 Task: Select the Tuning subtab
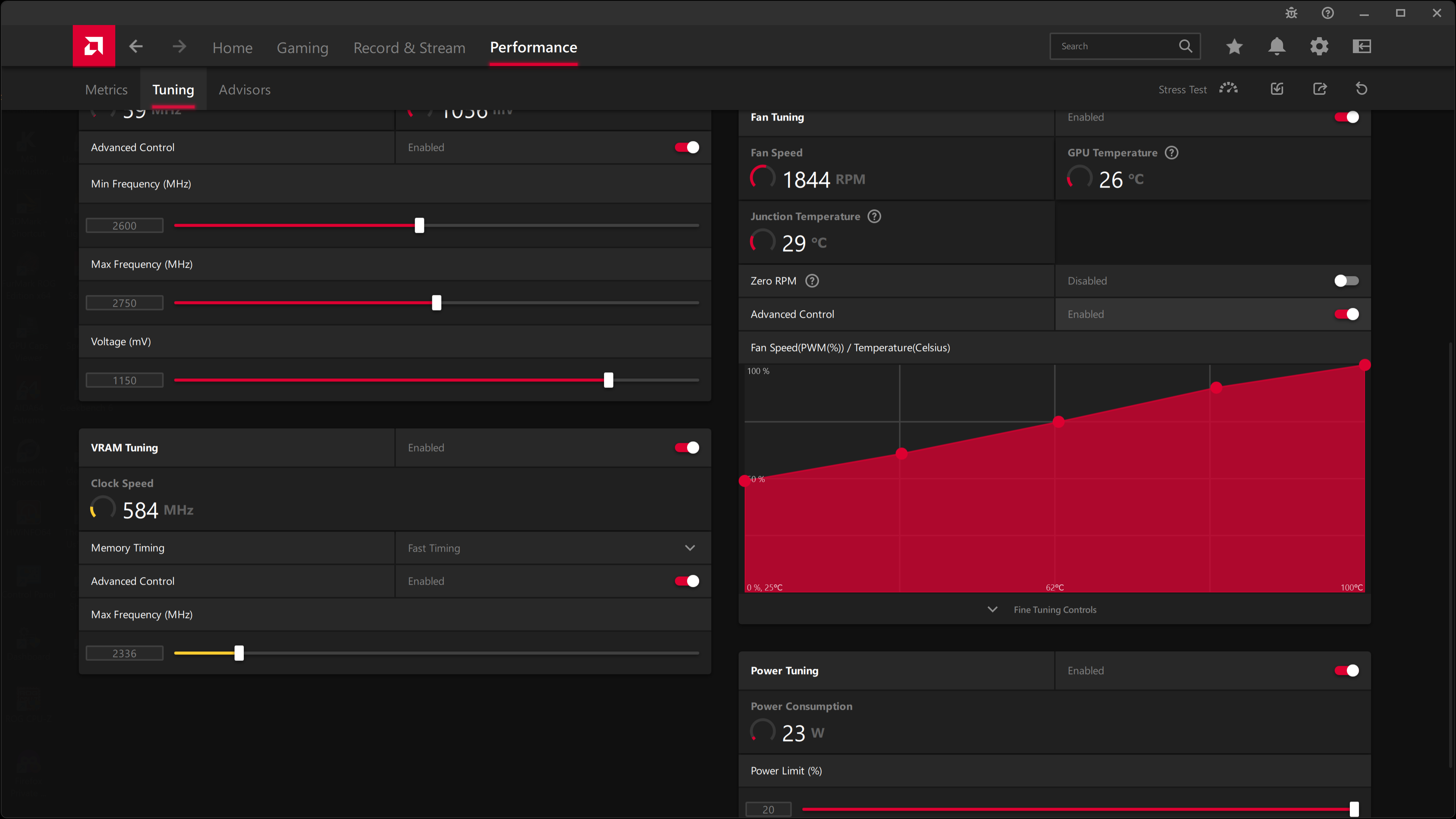click(x=173, y=89)
